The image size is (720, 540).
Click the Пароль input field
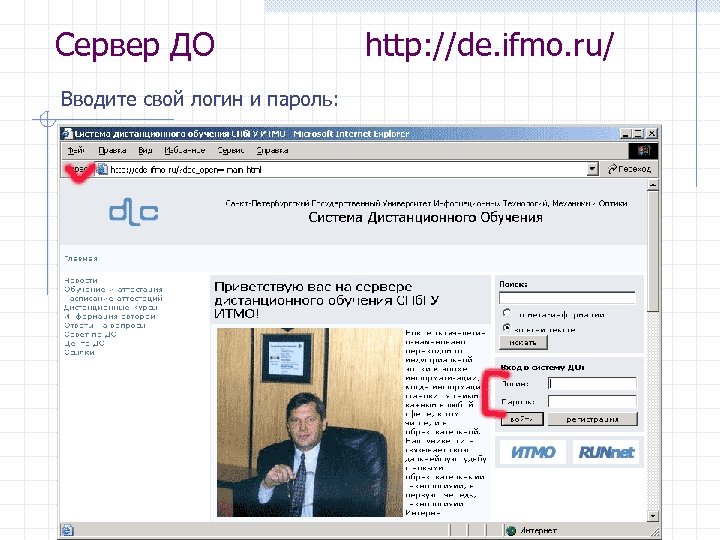pos(592,401)
